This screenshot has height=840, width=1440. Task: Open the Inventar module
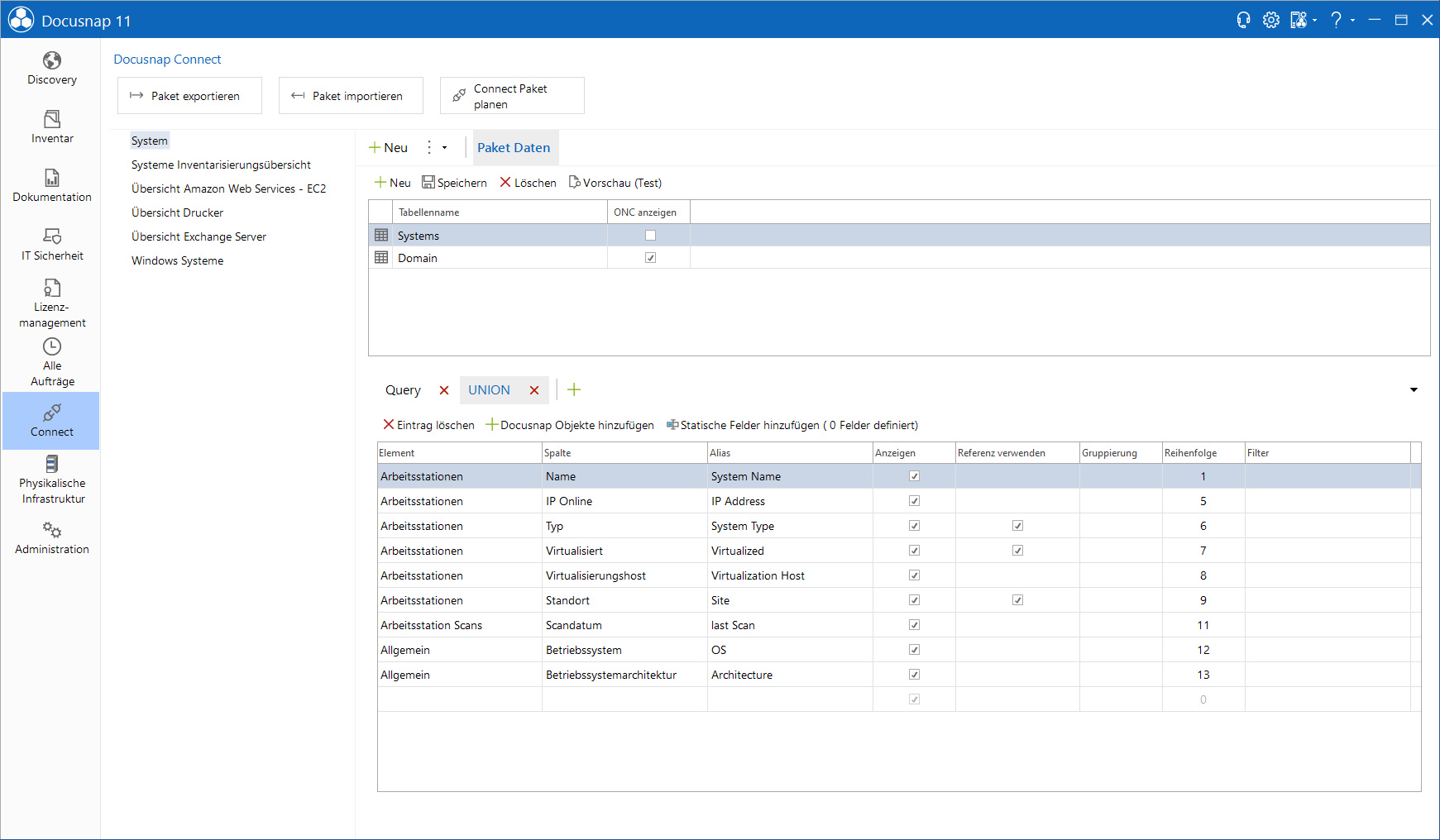pos(51,127)
